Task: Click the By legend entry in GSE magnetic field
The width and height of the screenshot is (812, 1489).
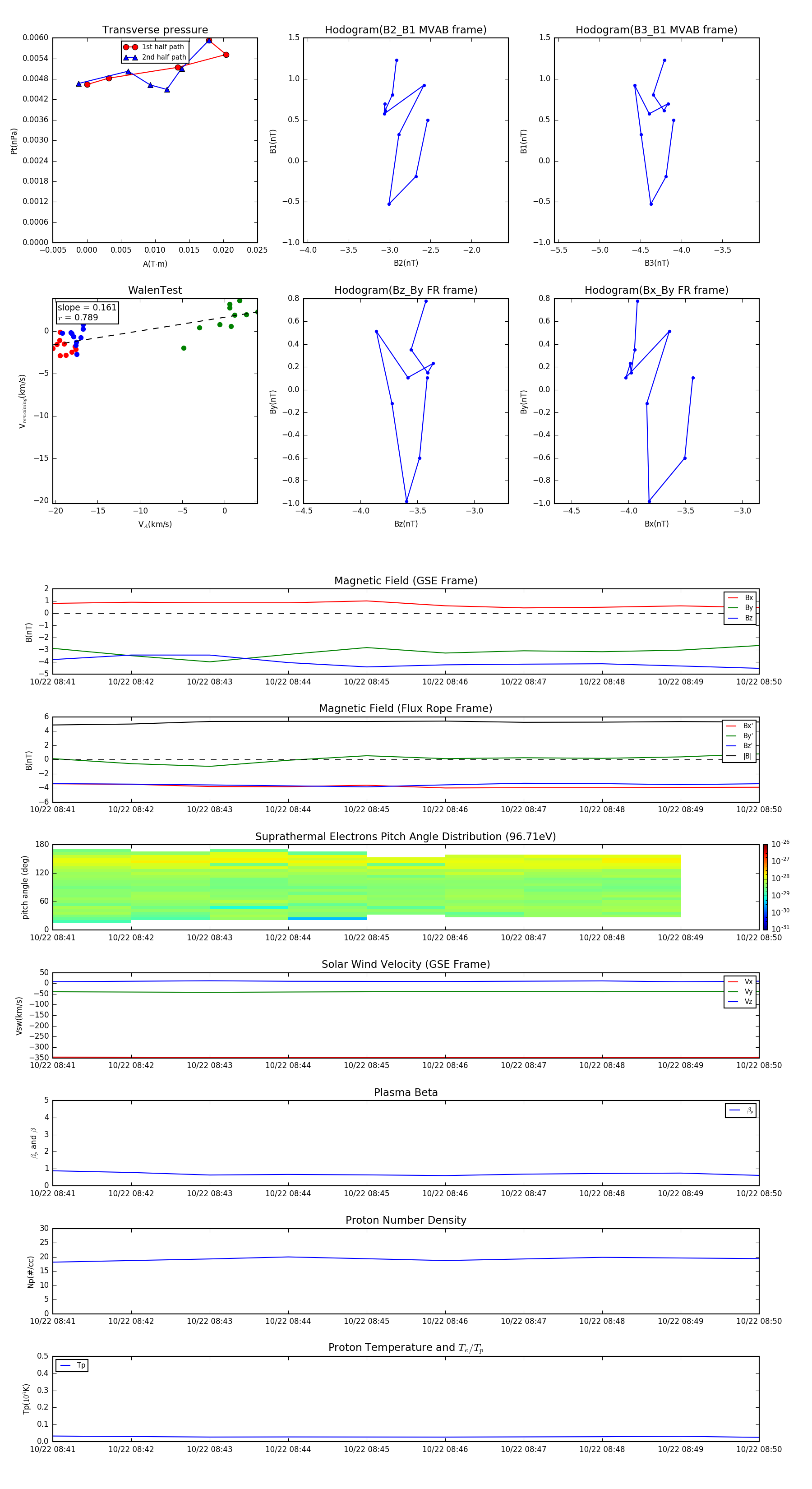Action: pos(740,607)
